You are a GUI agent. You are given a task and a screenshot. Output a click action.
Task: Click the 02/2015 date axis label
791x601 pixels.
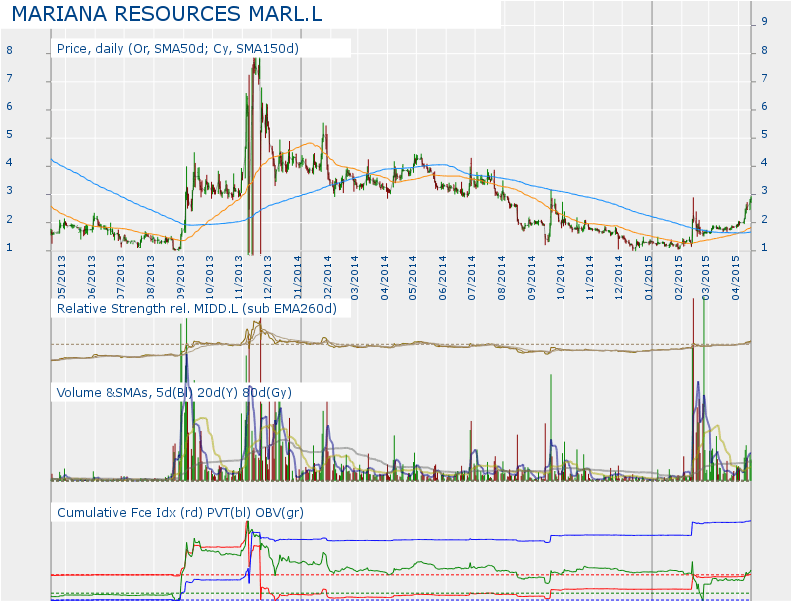(679, 278)
